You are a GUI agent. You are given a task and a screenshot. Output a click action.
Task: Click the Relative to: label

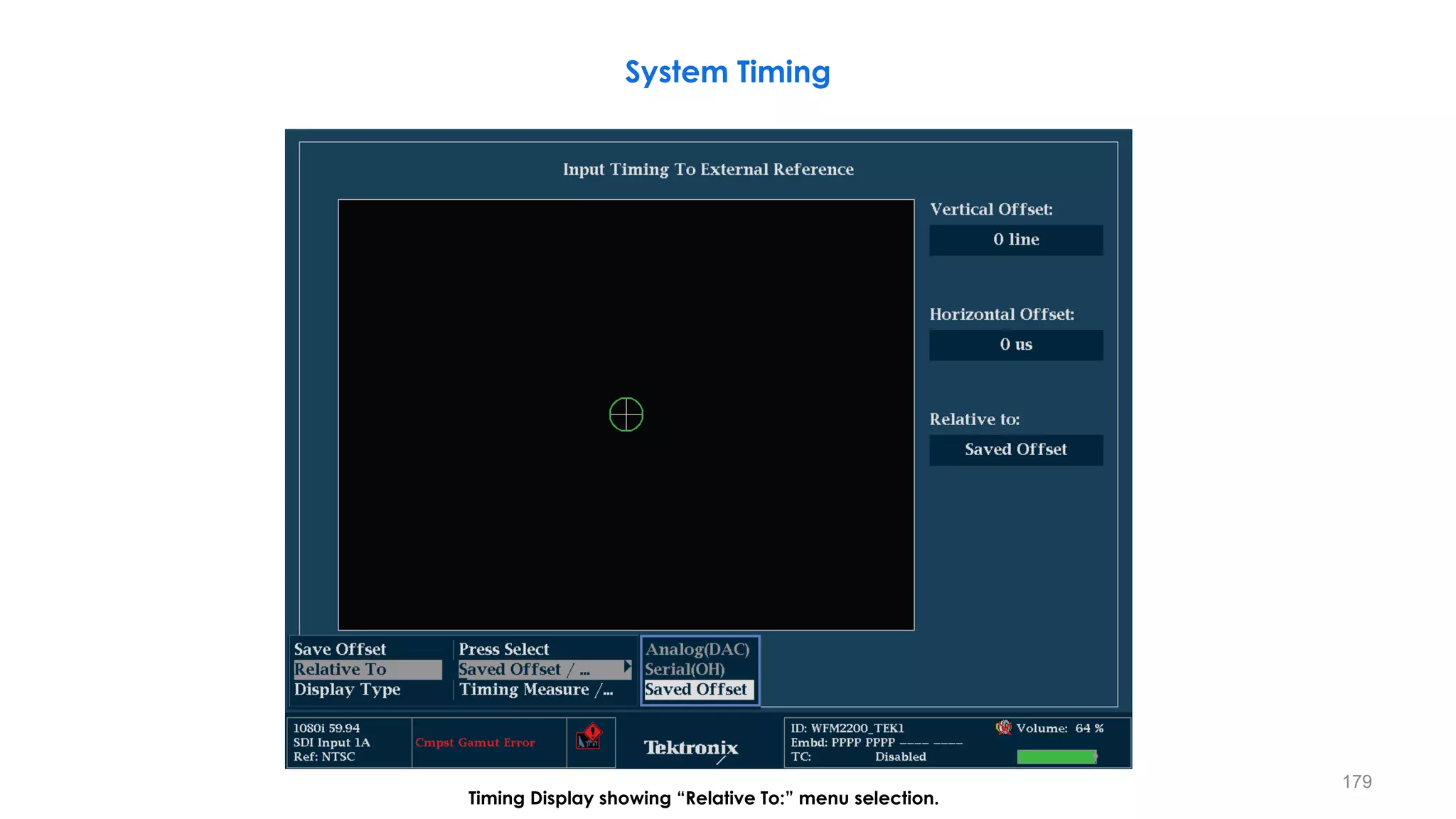coord(974,419)
